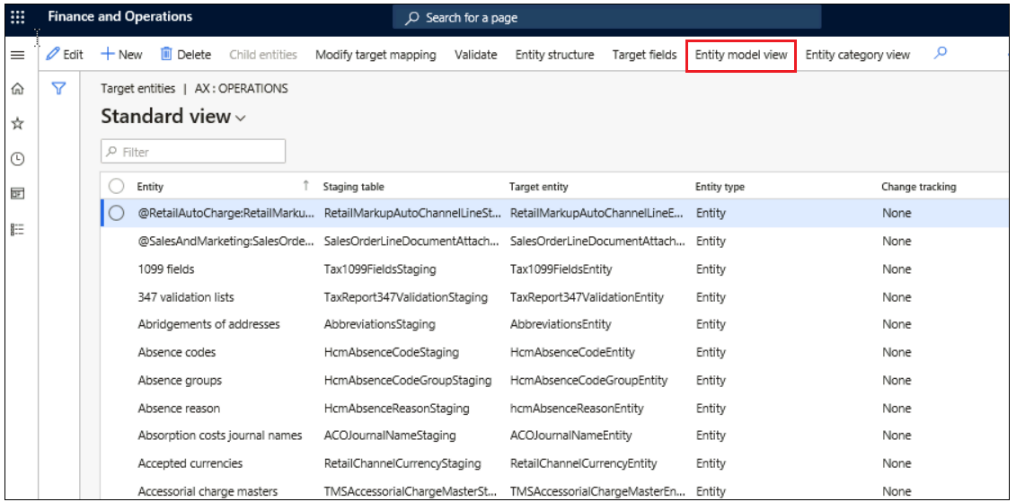Open Target fields
Screen dimensions: 1016x502
pos(645,55)
